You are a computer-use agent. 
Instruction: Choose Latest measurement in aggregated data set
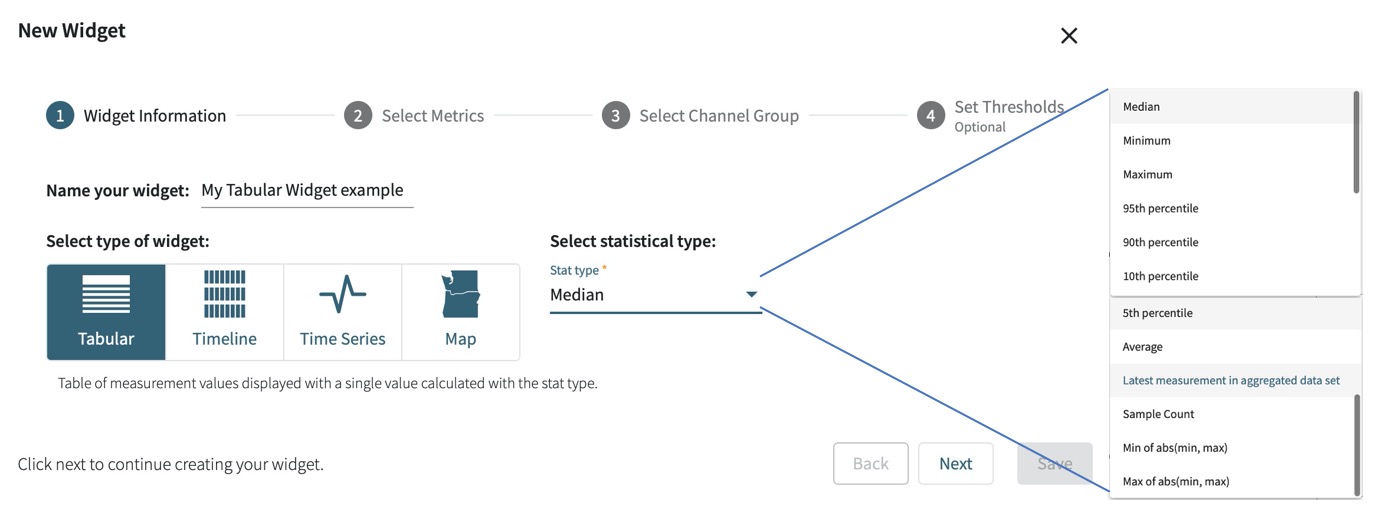tap(1231, 381)
